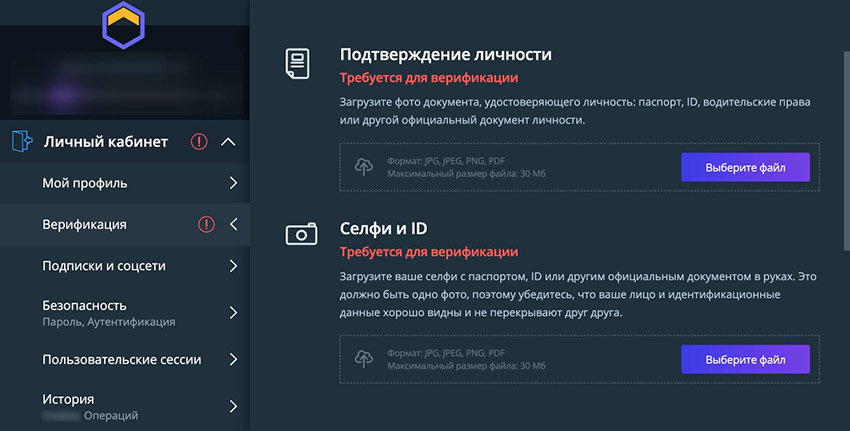Click the Подтверждение личности heading
The image size is (850, 431).
click(446, 54)
